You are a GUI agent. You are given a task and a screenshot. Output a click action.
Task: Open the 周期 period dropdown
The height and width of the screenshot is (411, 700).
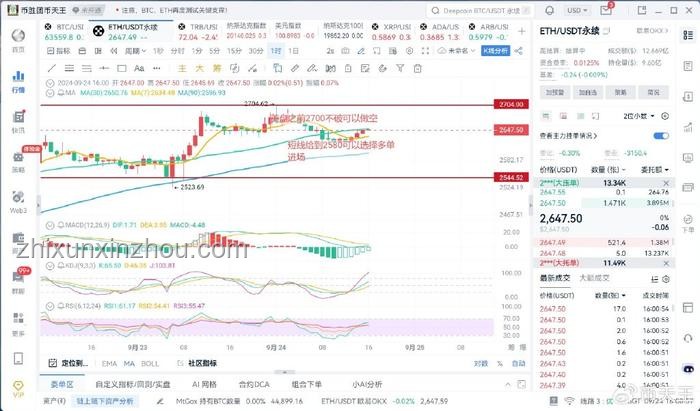[x=135, y=51]
